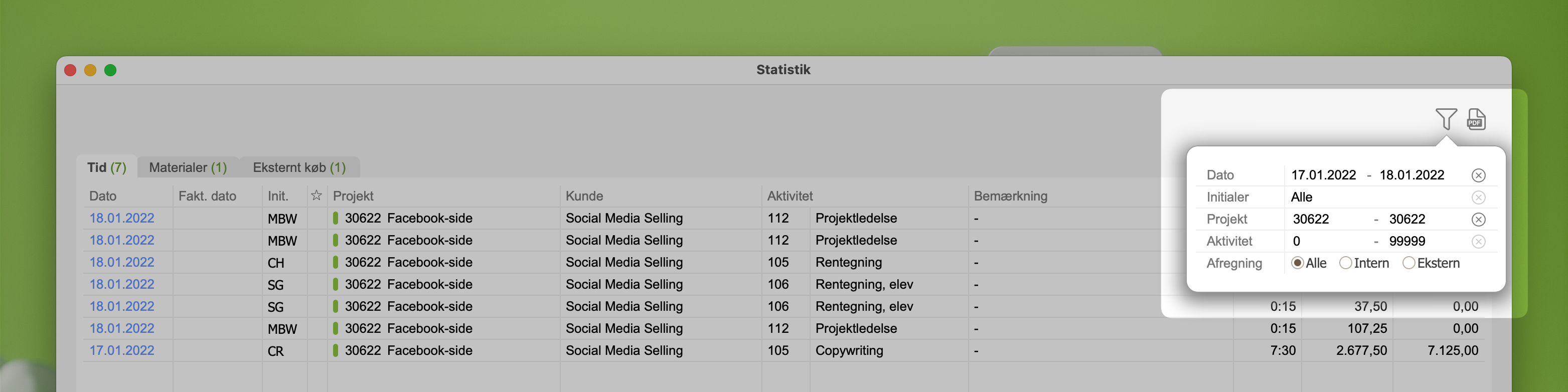Click the star column header icon
Viewport: 1568px width, 392px height.
click(316, 195)
